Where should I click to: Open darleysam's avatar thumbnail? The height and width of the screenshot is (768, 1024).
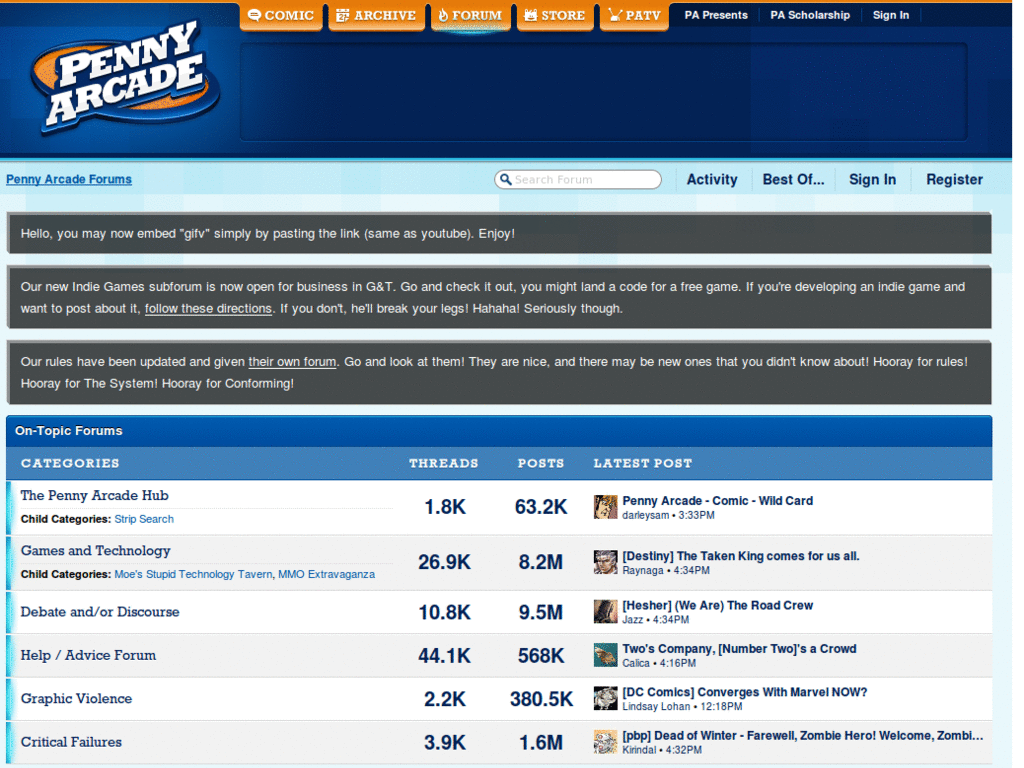(x=604, y=507)
